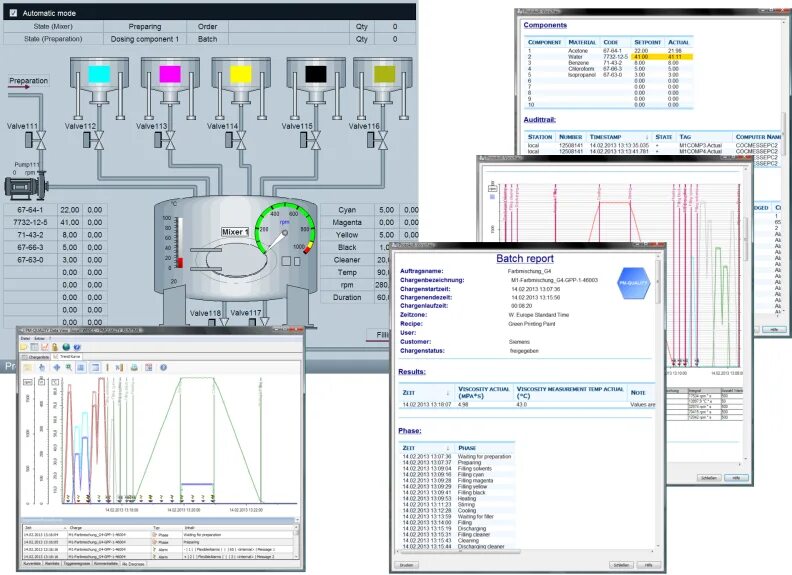
Task: Click the olive cleaner tank swatch
Action: point(384,74)
